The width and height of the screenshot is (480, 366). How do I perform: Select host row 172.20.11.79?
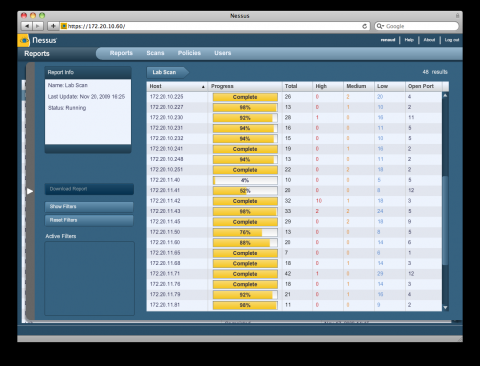click(294, 295)
